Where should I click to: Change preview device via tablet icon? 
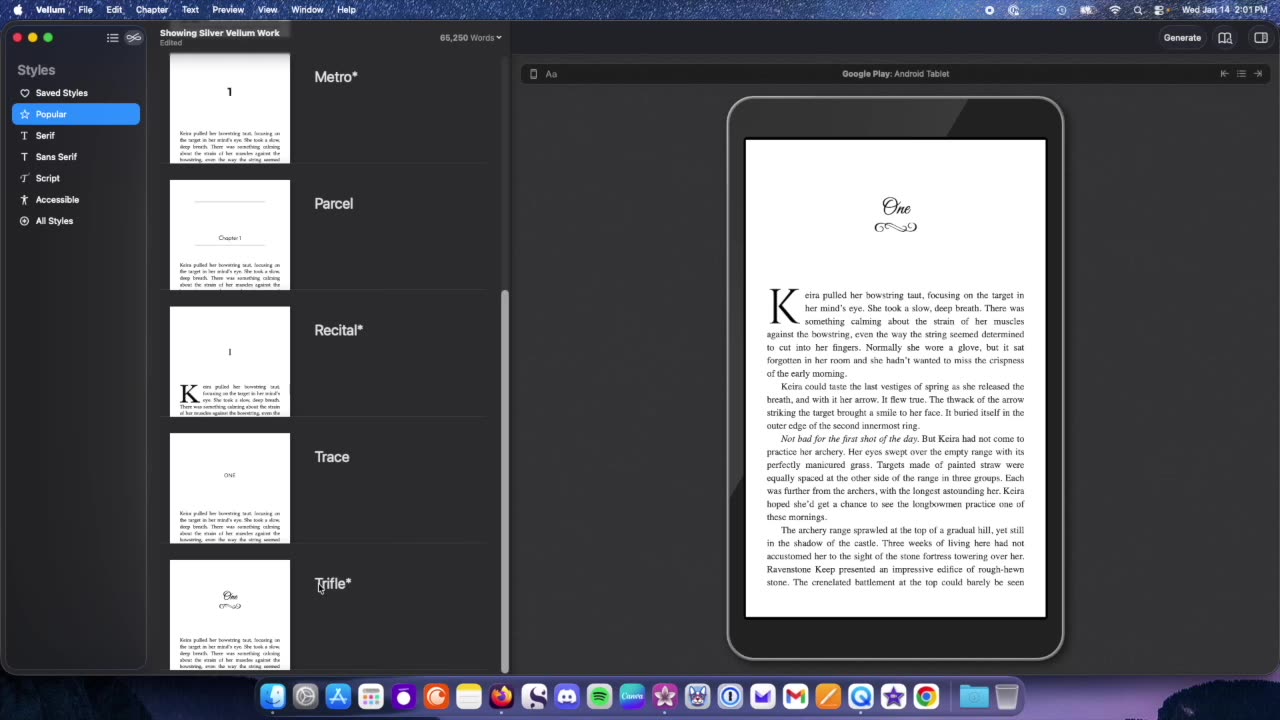[533, 74]
